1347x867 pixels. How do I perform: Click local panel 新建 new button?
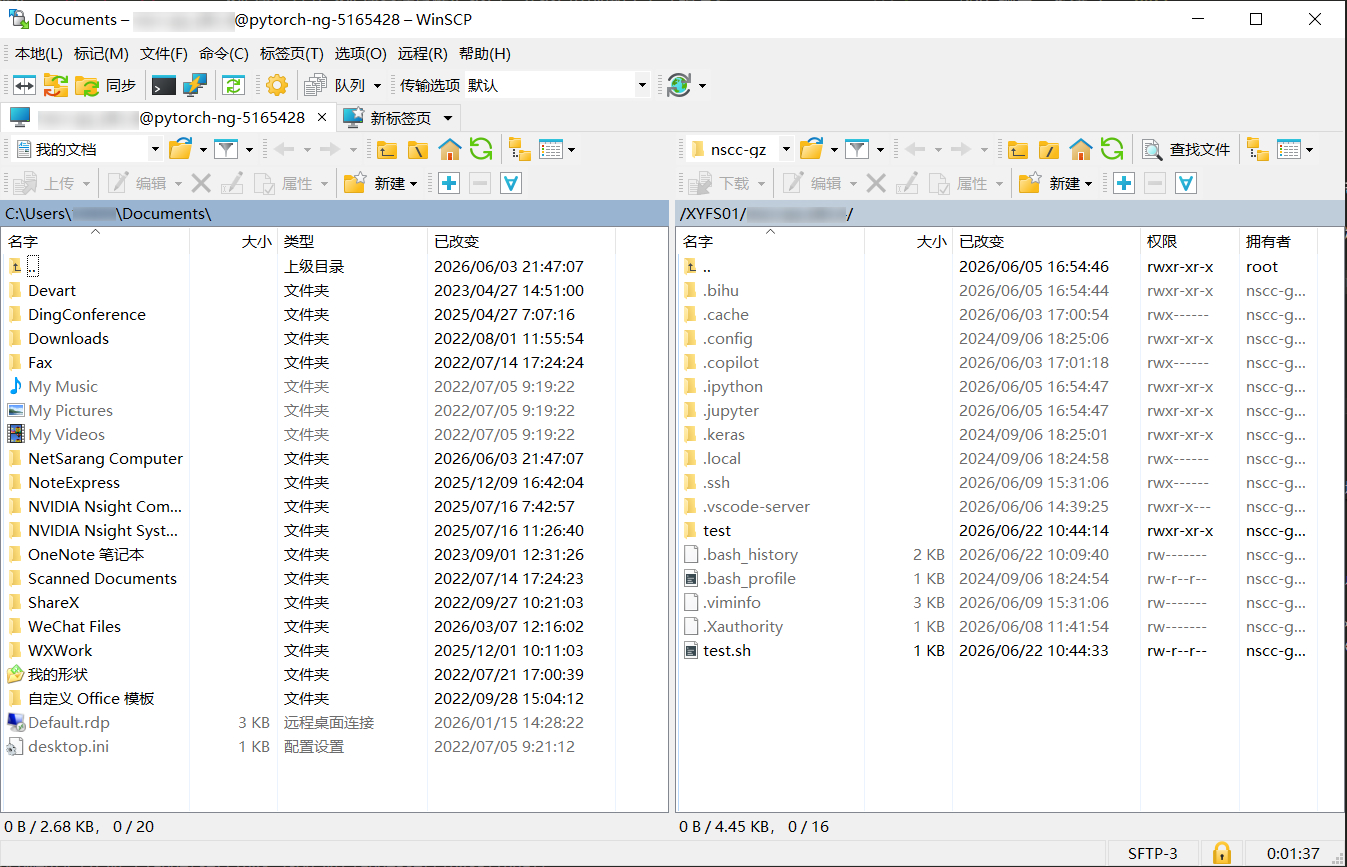tap(381, 183)
